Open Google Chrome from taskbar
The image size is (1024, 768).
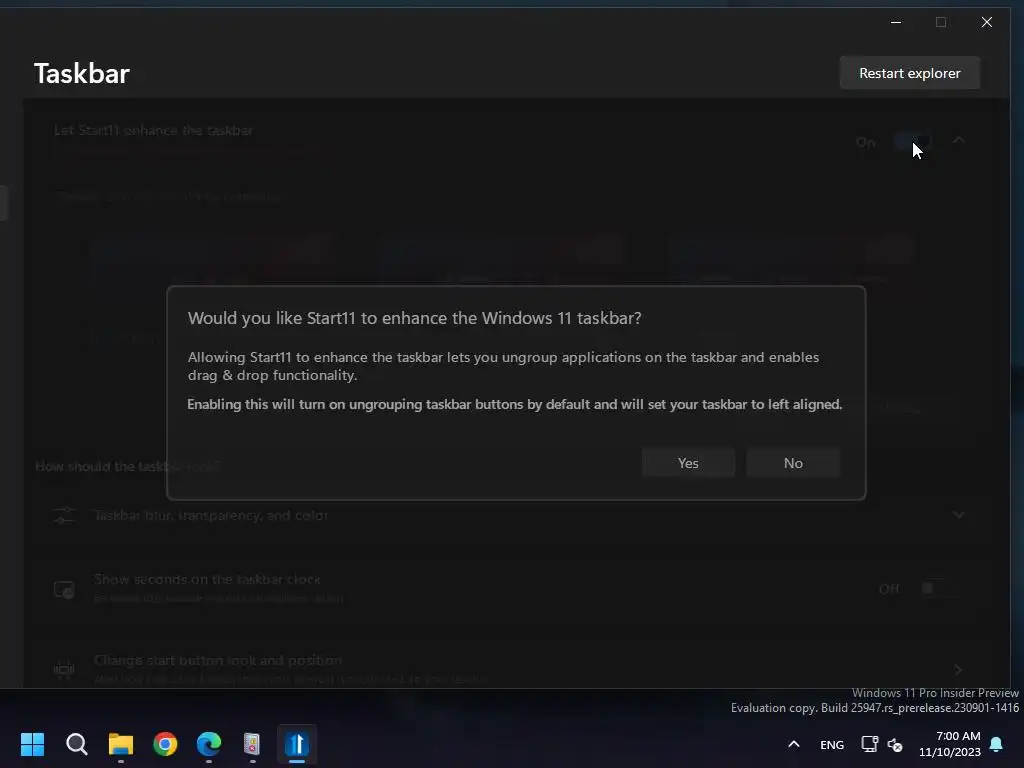coord(165,744)
